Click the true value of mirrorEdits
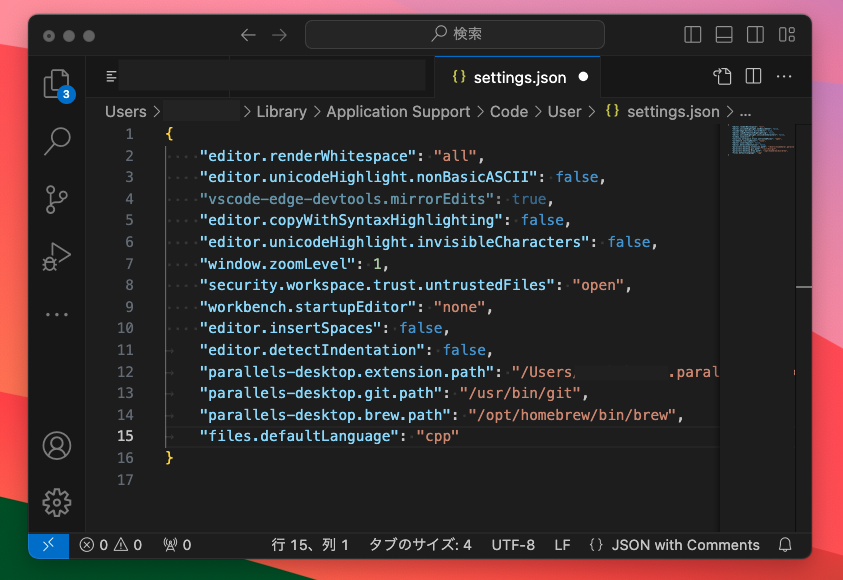Image resolution: width=843 pixels, height=580 pixels. (x=529, y=199)
